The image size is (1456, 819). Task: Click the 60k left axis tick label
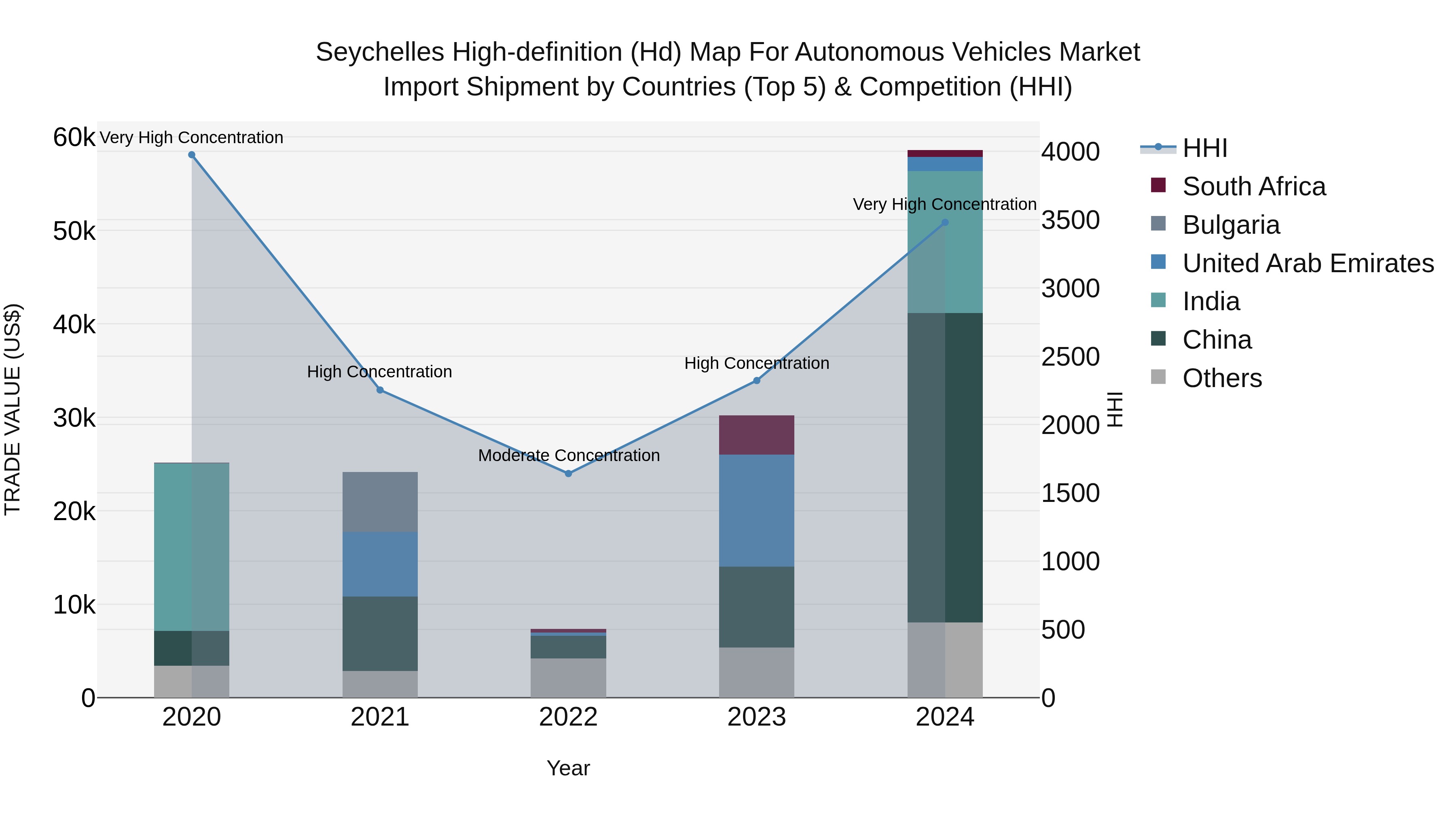pos(74,138)
